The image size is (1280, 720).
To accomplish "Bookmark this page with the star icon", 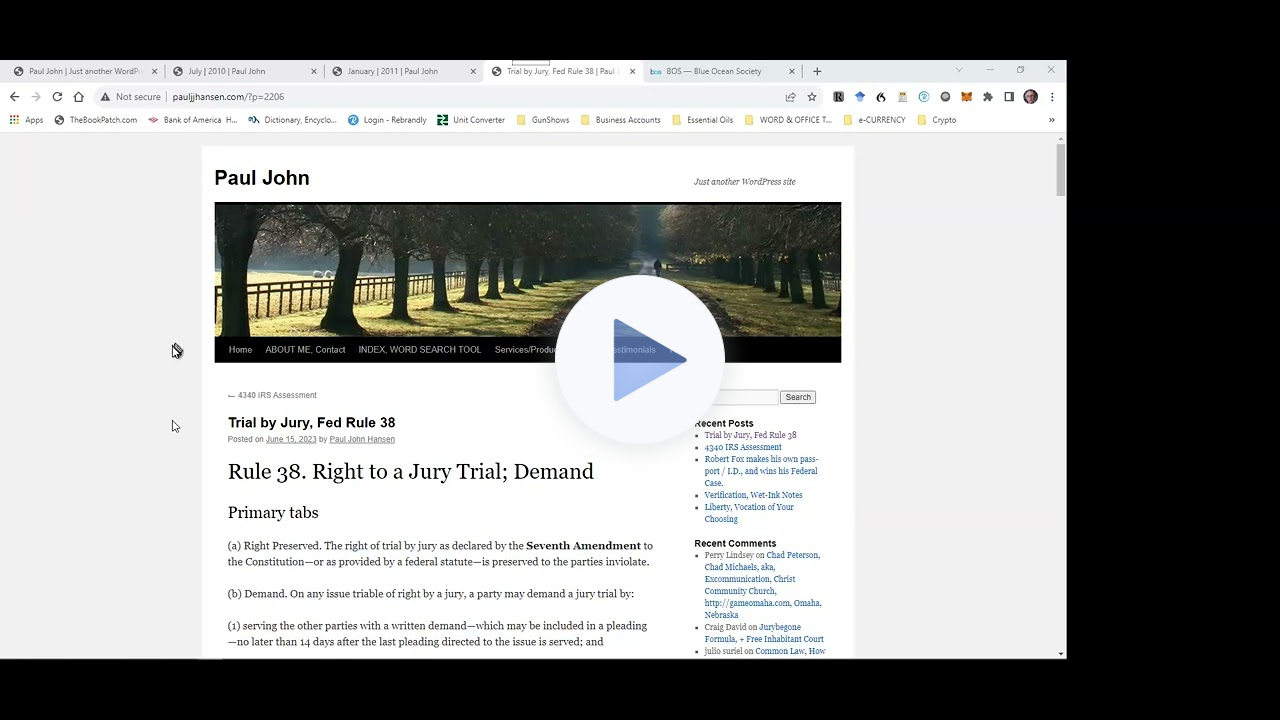I will pyautogui.click(x=812, y=97).
